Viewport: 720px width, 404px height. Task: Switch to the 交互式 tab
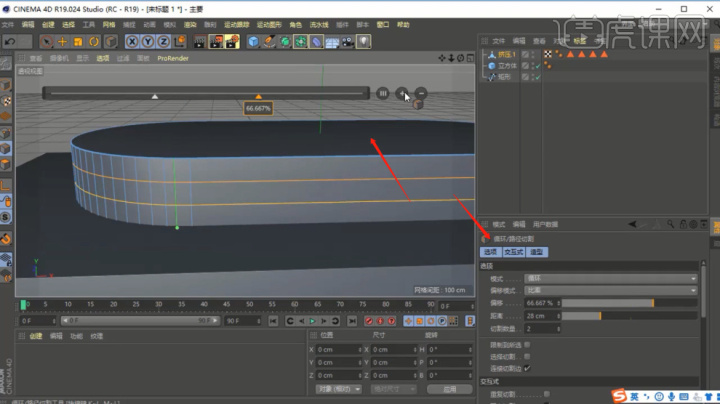click(x=513, y=252)
